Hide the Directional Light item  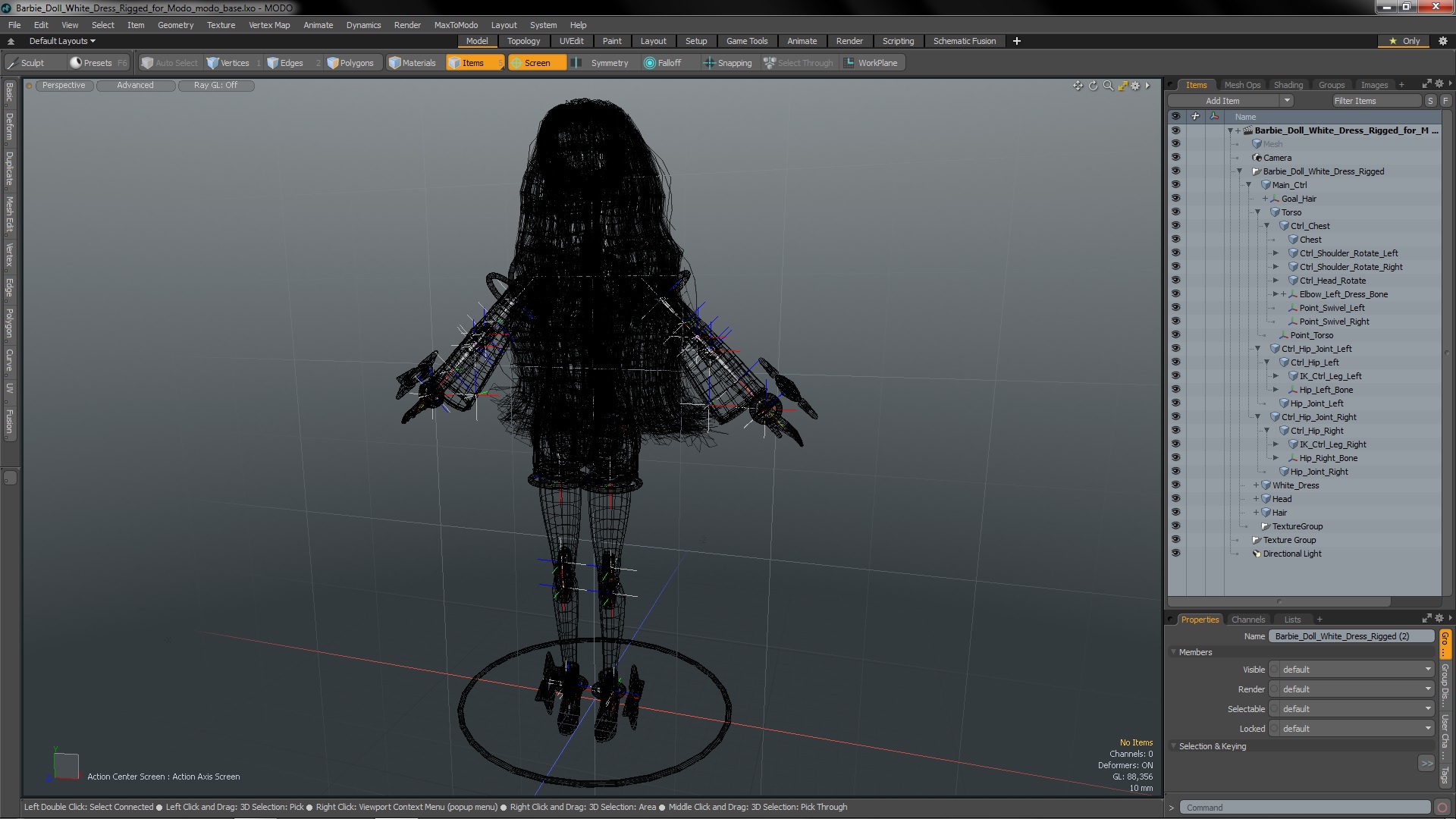pos(1175,554)
